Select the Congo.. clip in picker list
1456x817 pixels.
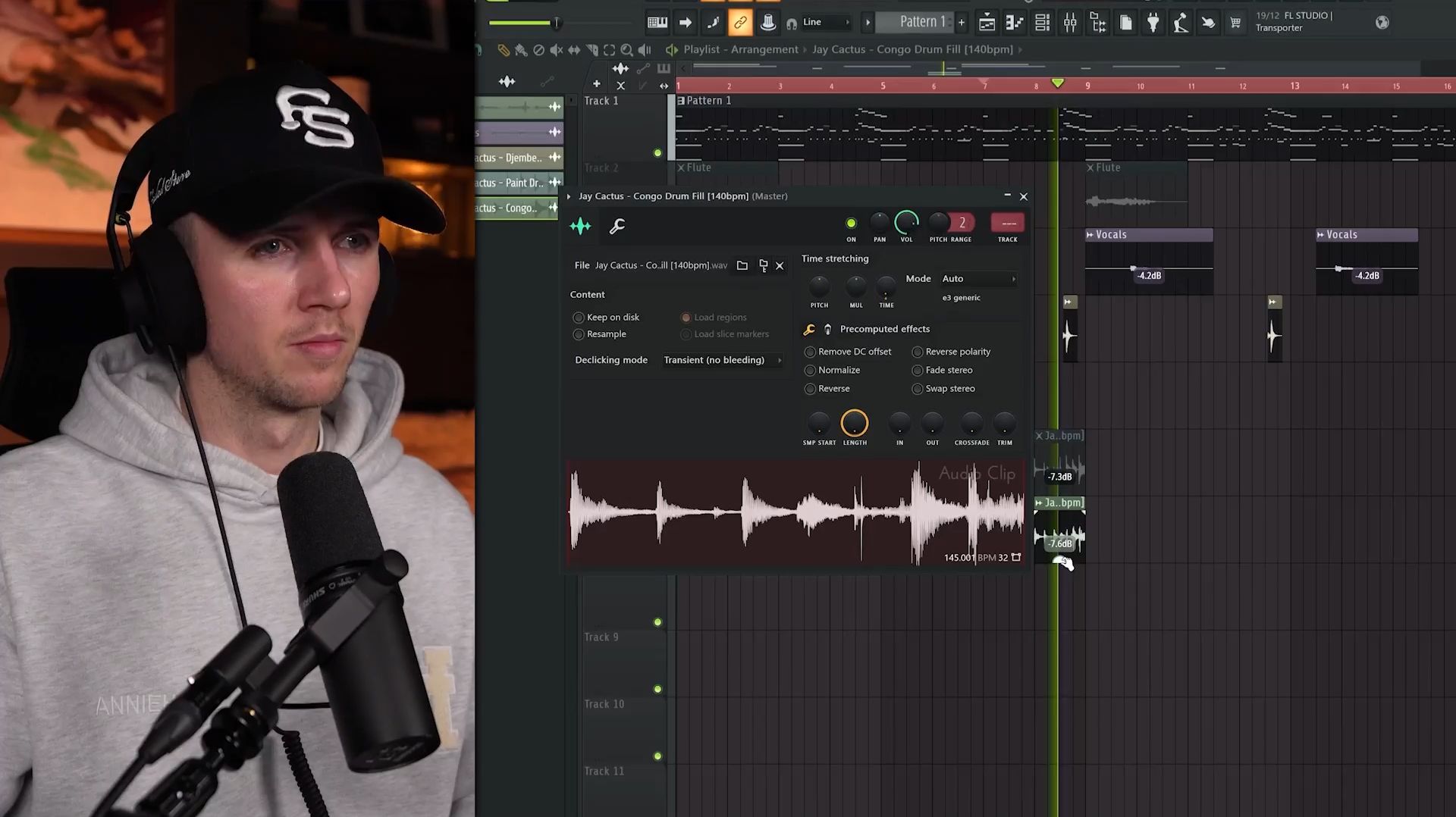pyautogui.click(x=519, y=208)
